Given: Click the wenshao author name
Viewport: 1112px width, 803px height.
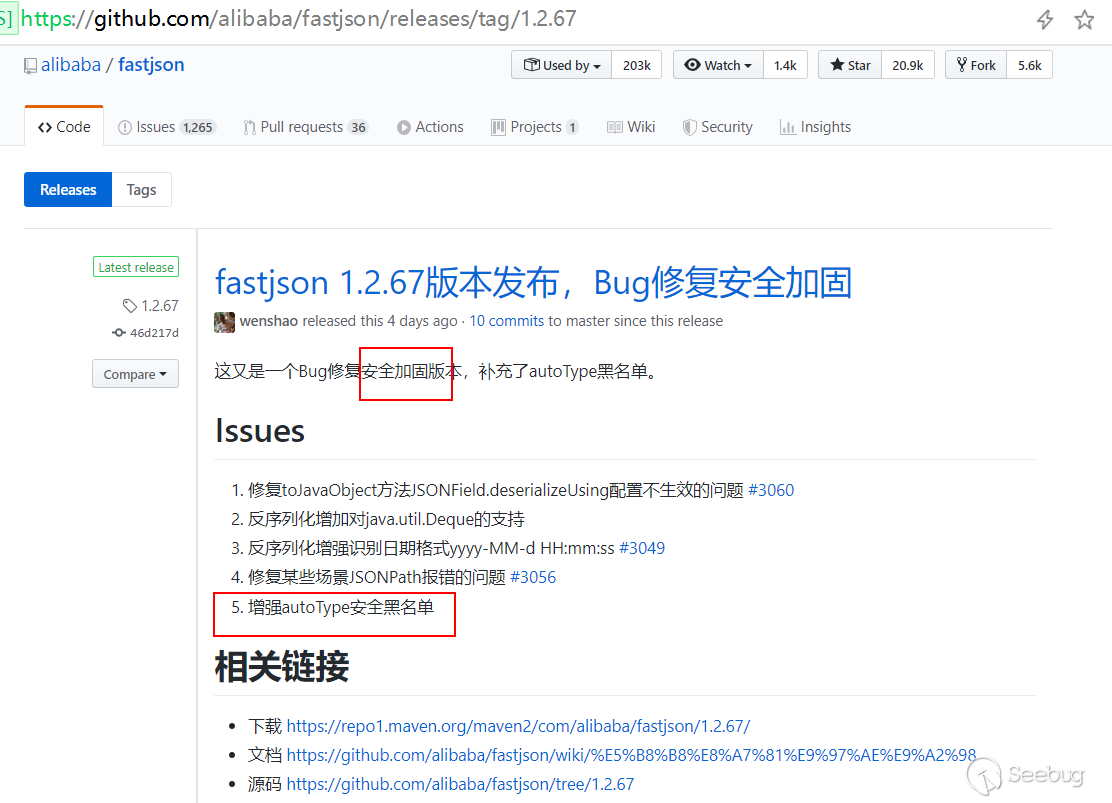Looking at the screenshot, I should (x=269, y=321).
